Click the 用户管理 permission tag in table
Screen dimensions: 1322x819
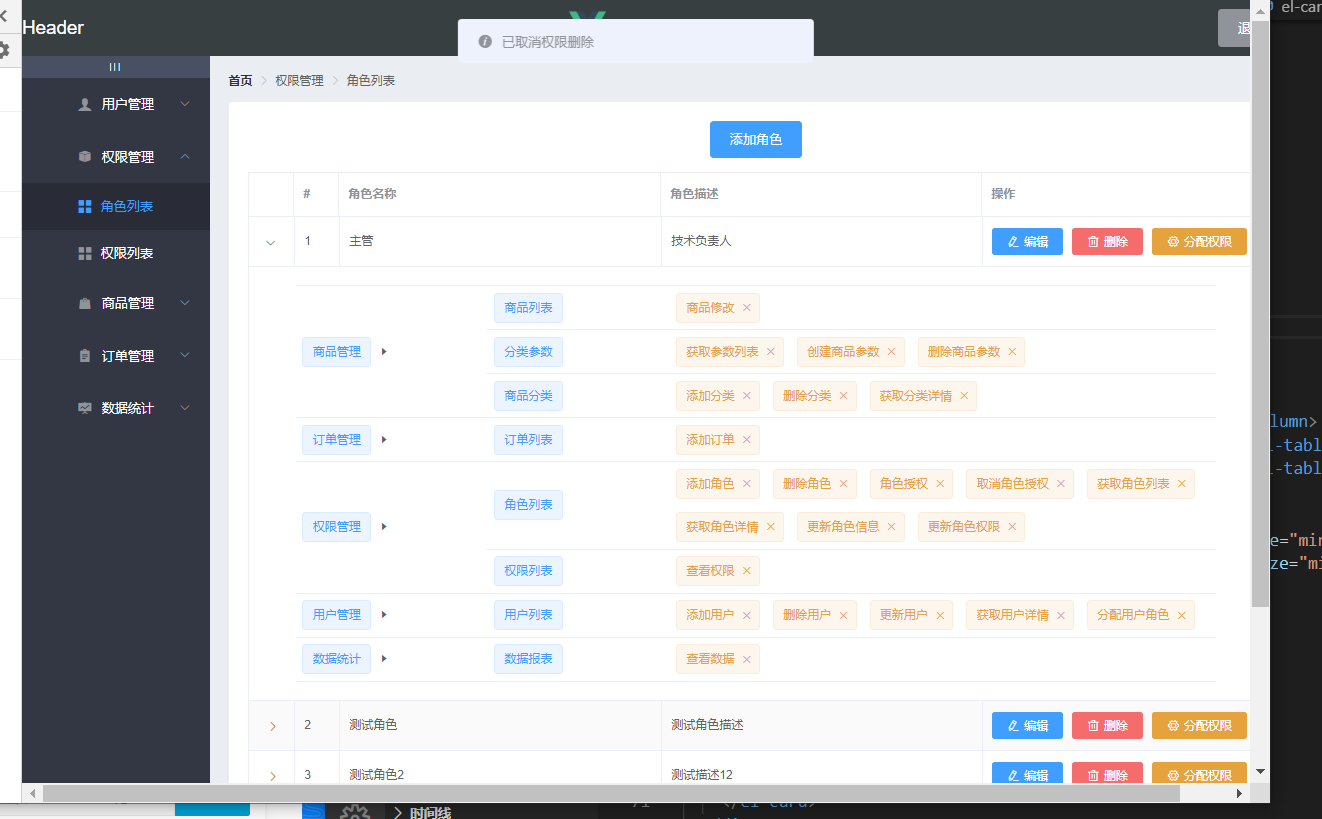point(336,615)
